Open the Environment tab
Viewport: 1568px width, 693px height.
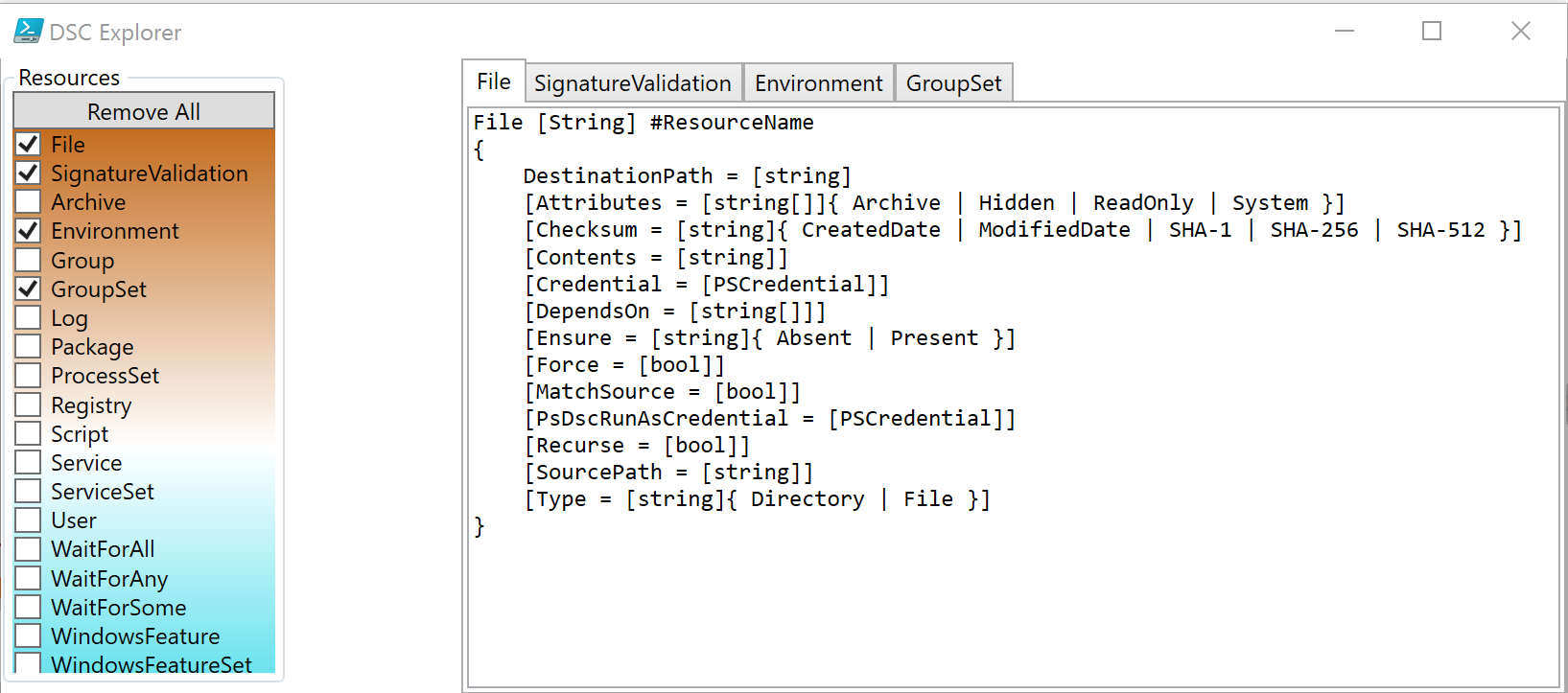point(818,83)
